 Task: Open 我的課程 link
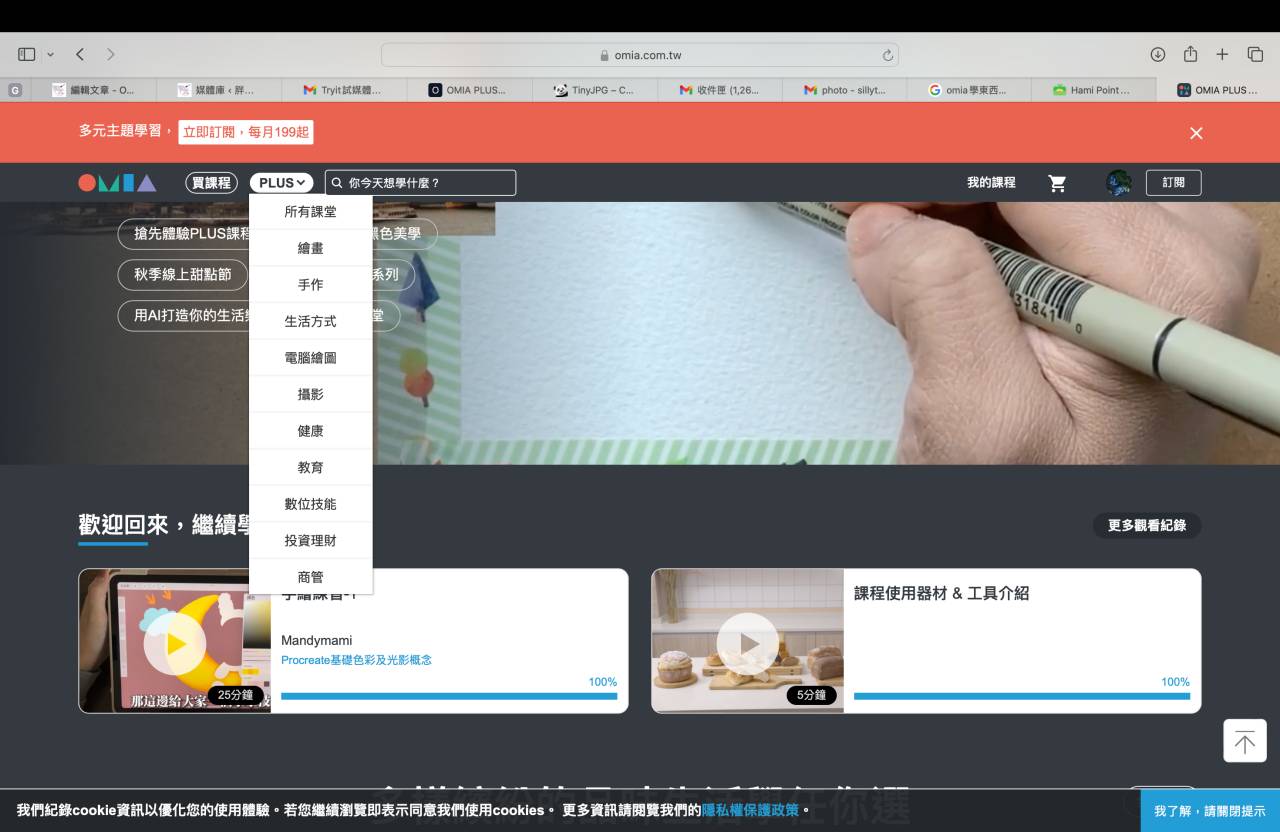[991, 183]
